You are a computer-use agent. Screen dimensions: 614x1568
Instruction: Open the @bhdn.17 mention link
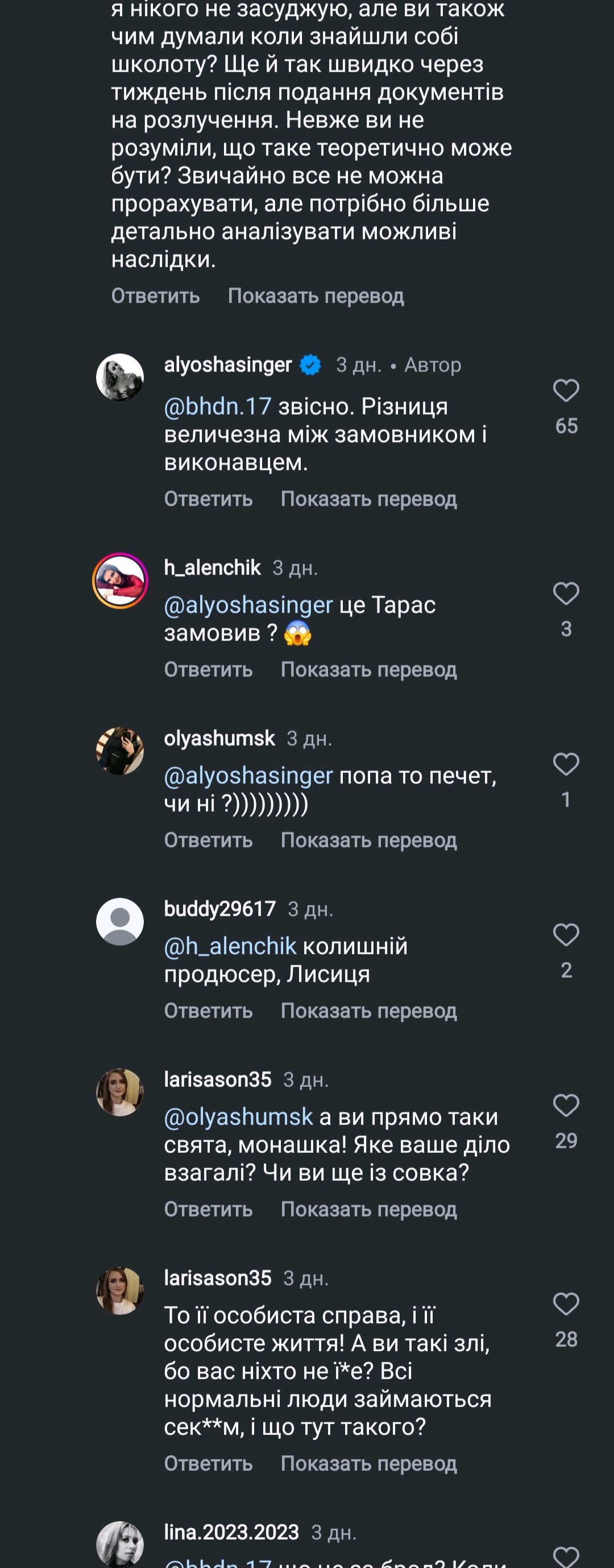217,407
